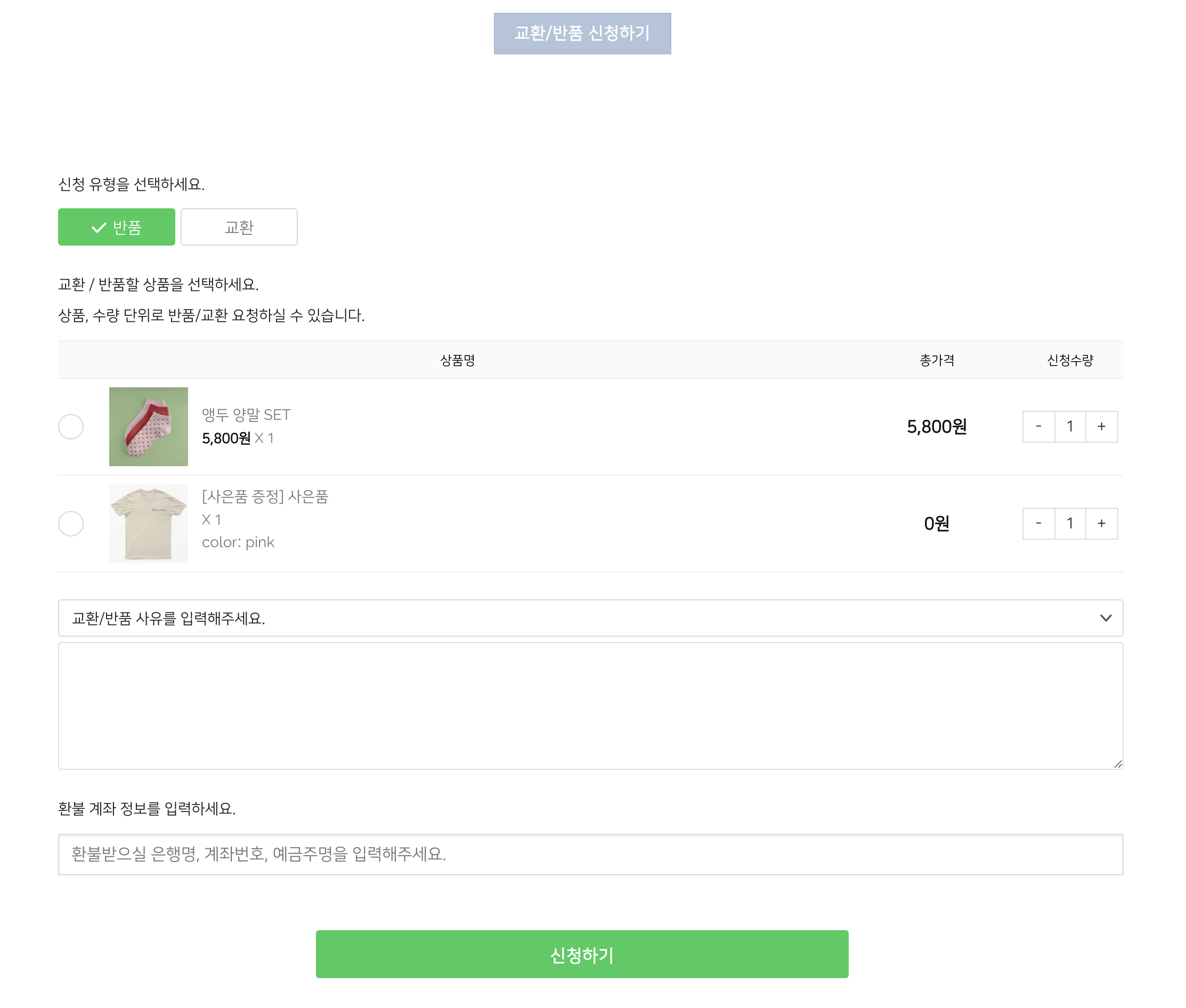
Task: Click quantity field of 앵두 양말 SET
Action: (x=1070, y=427)
